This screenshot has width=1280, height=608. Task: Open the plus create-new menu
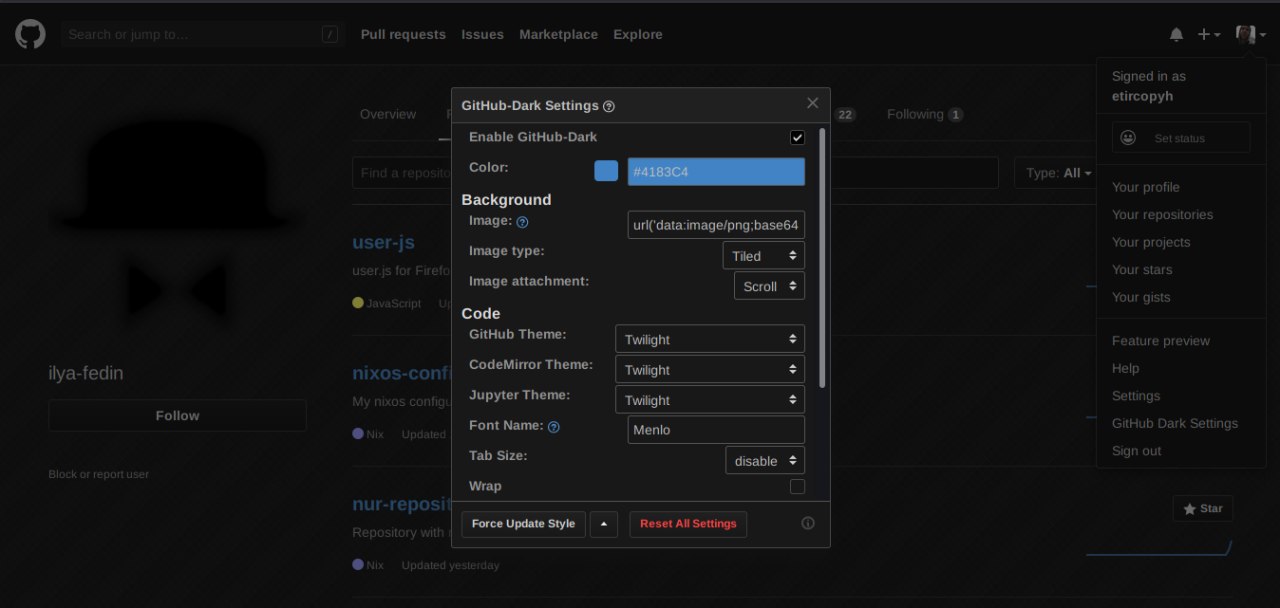click(x=1209, y=34)
